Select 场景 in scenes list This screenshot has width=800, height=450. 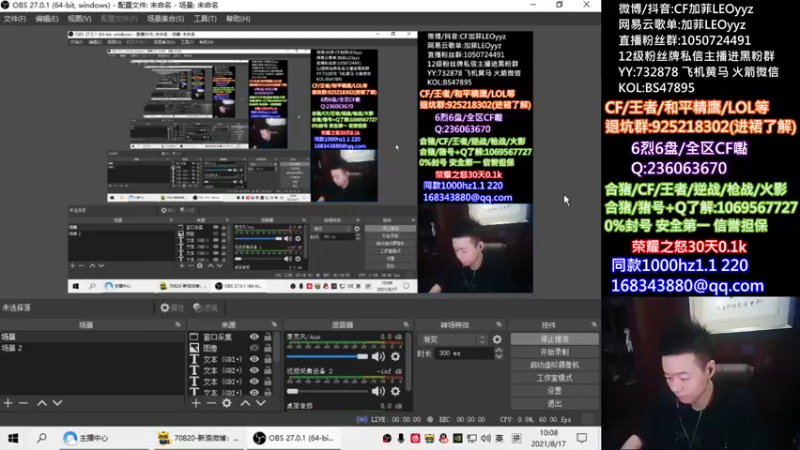point(92,337)
